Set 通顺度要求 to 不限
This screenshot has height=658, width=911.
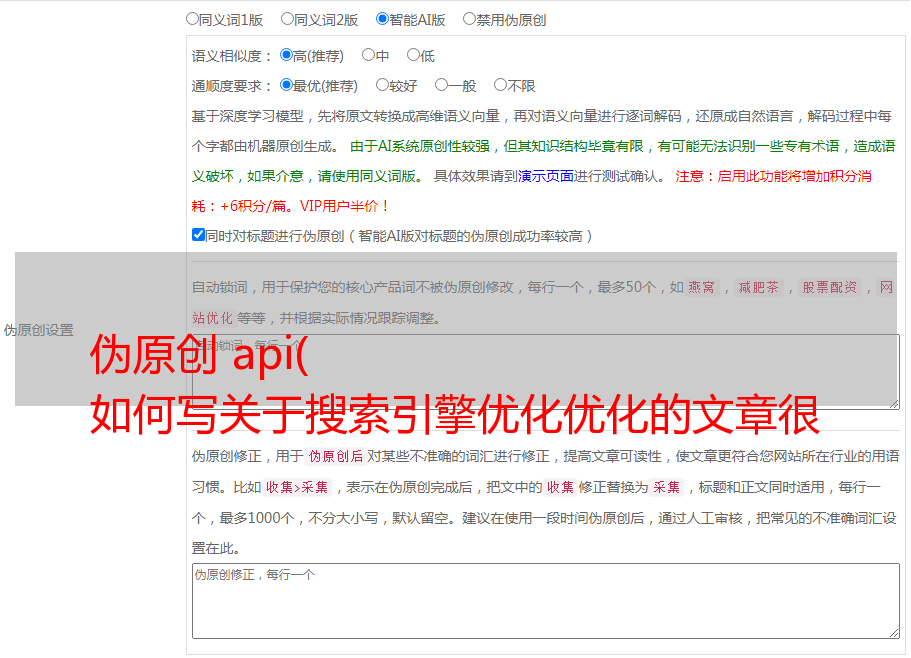501,86
